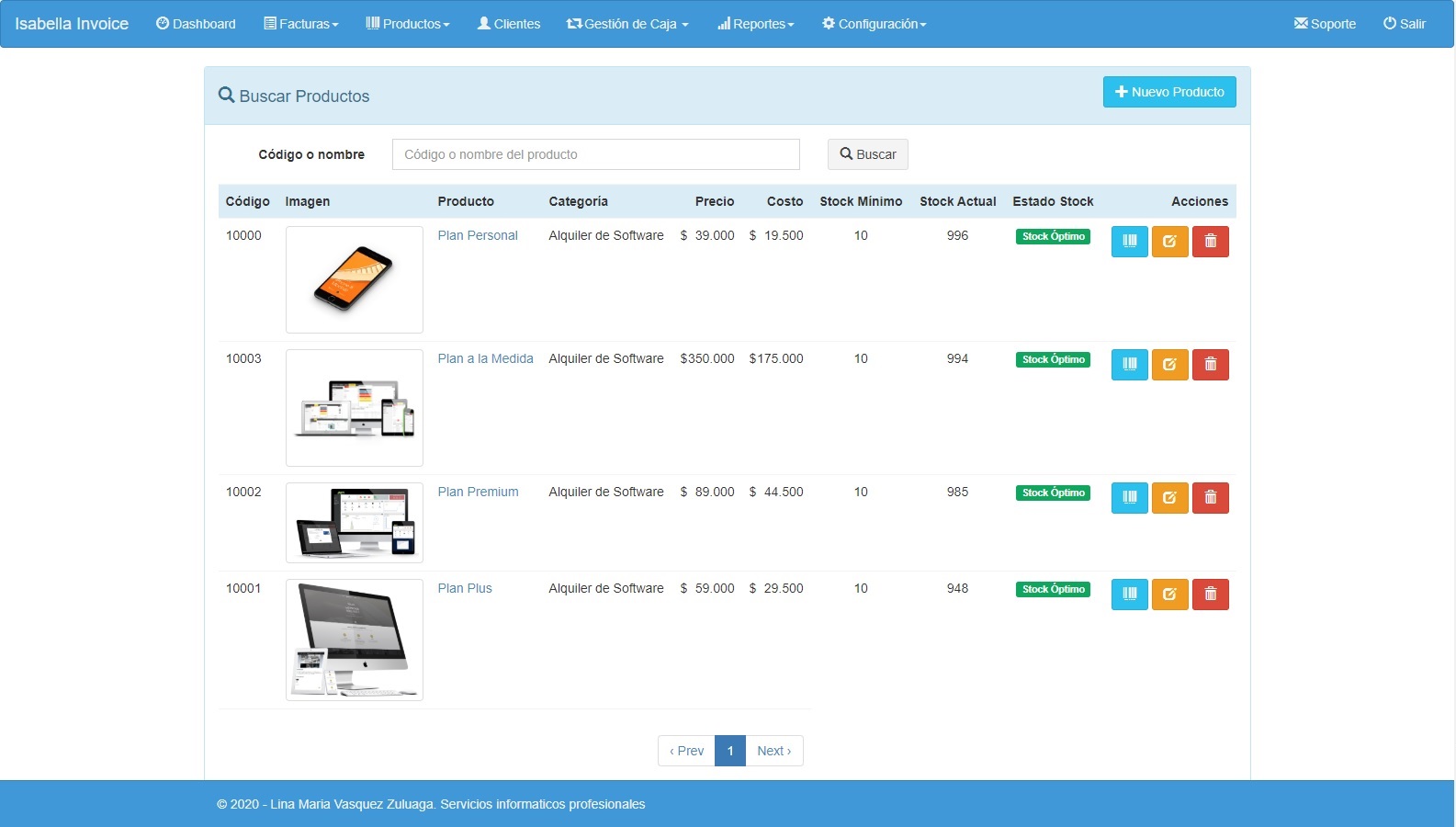Click barcode icon for Plan Personal

click(x=1129, y=242)
